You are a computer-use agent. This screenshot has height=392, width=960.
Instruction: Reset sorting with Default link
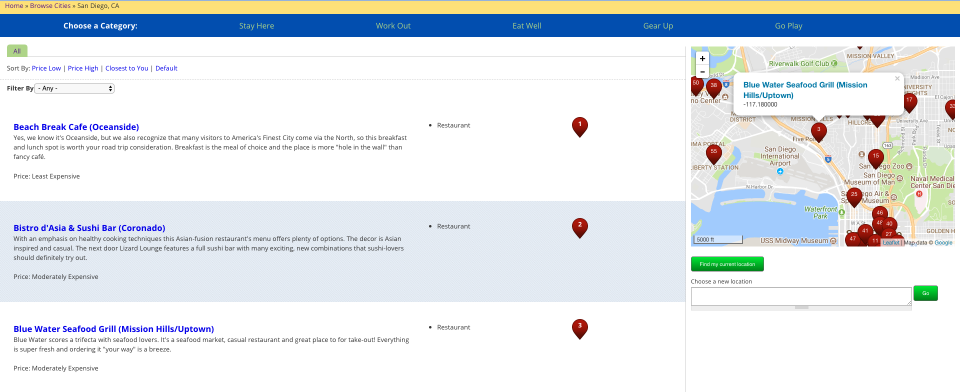167,69
